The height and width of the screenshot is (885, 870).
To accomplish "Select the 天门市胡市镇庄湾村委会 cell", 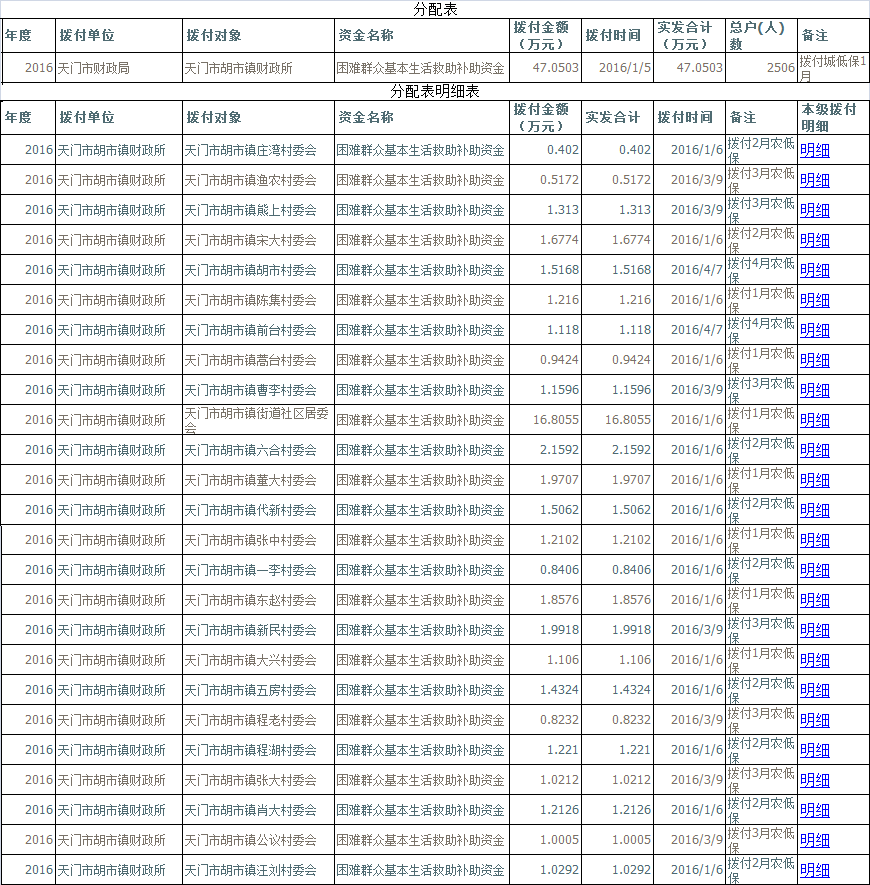I will coord(259,151).
